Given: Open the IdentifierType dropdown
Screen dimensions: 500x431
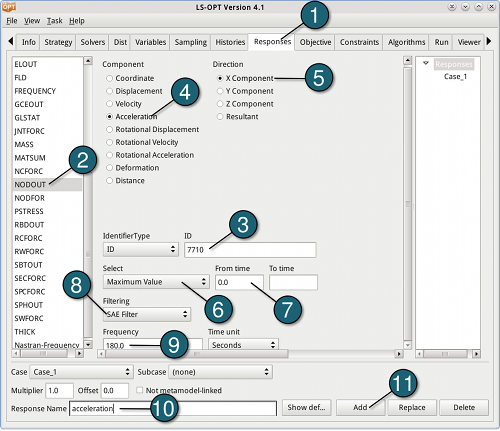Looking at the screenshot, I should (140, 249).
